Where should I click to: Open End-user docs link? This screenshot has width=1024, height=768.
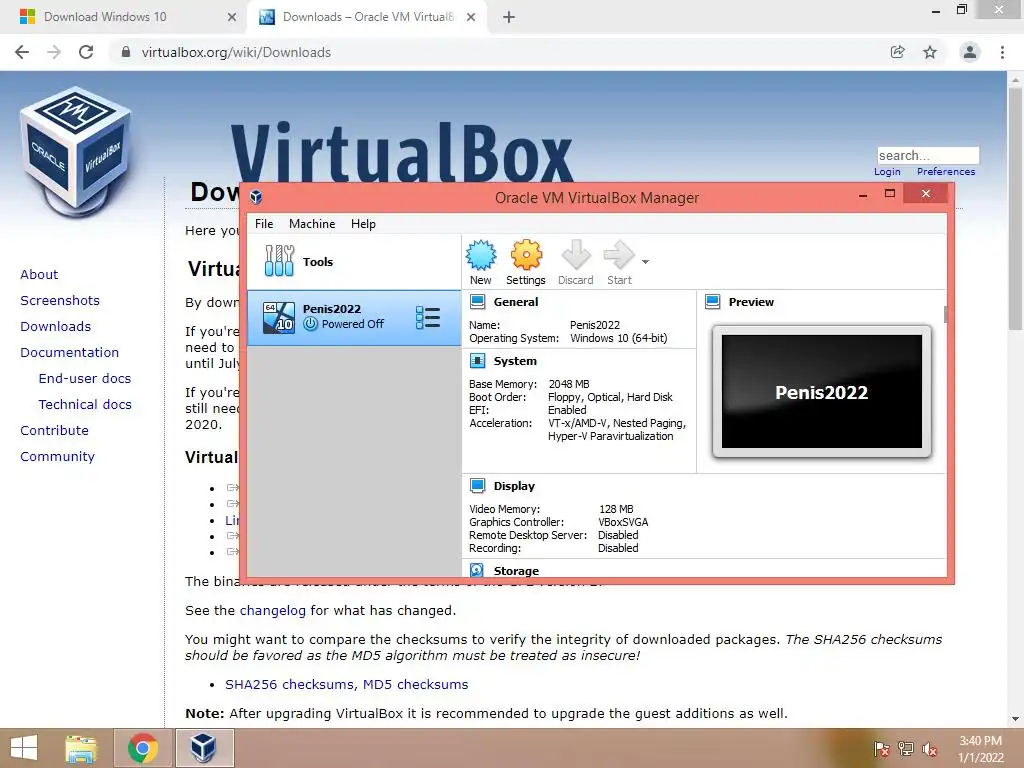coord(85,379)
